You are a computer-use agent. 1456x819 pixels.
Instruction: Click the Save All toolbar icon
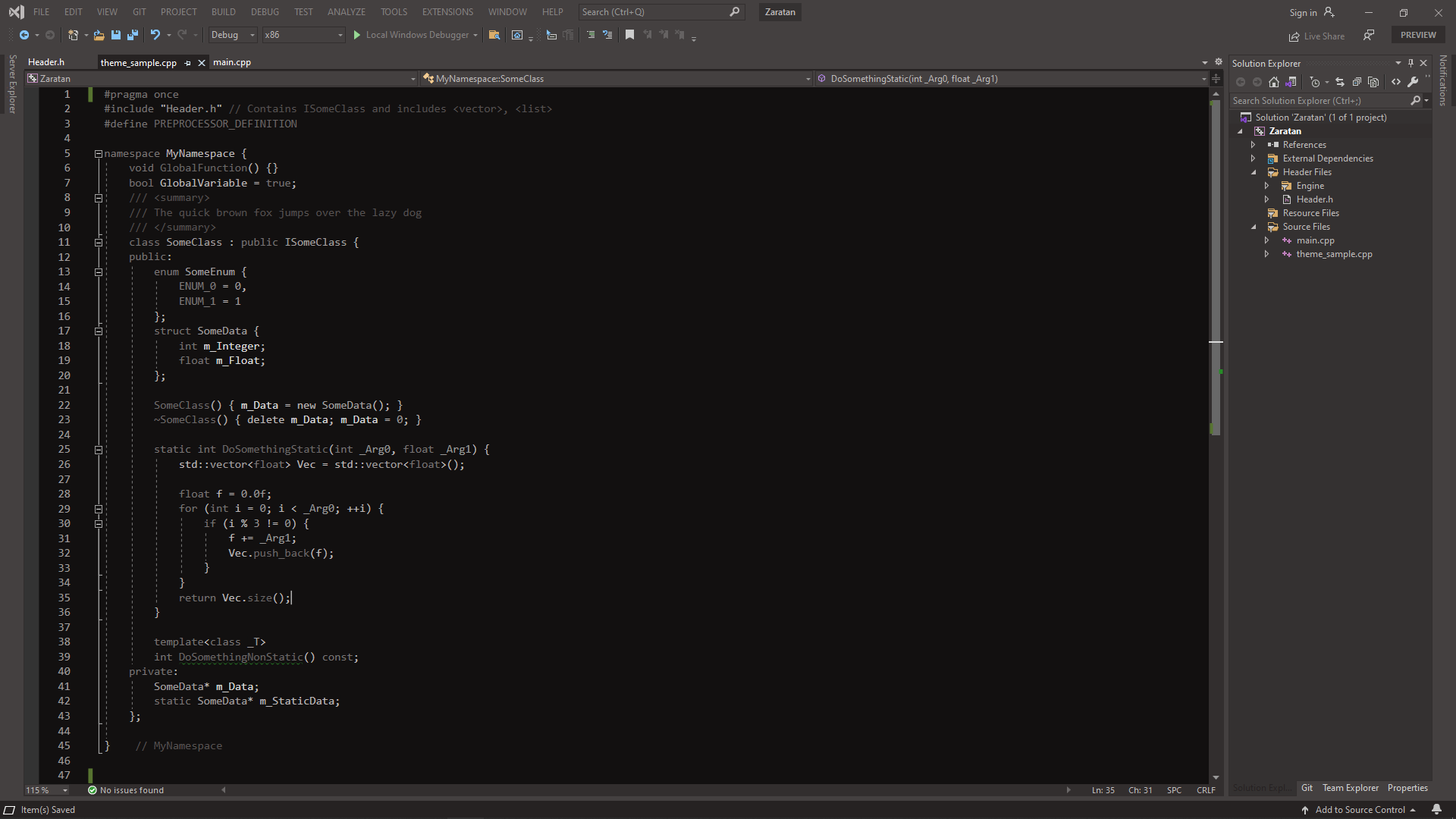[133, 35]
